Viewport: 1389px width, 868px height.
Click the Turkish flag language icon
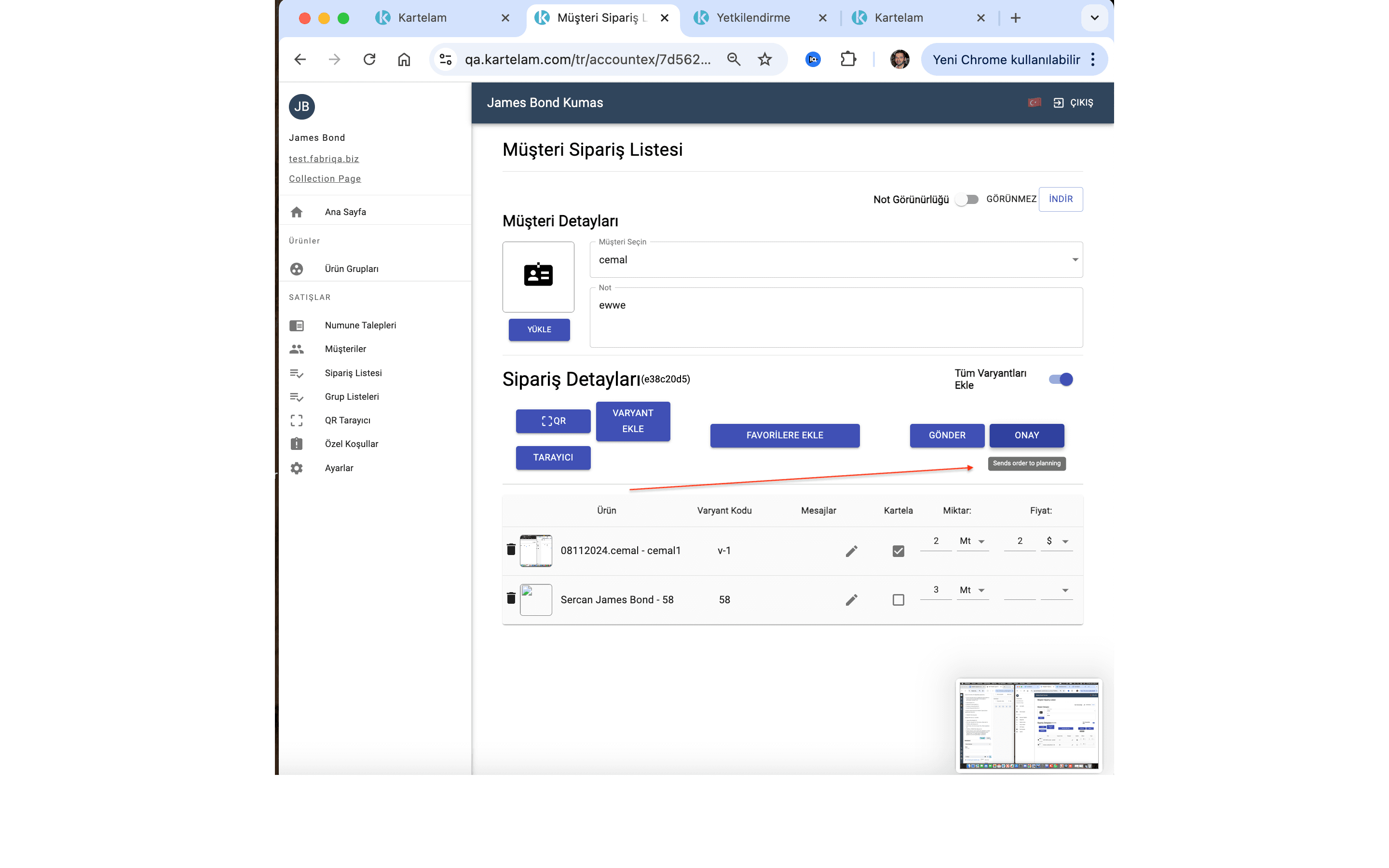[1035, 102]
